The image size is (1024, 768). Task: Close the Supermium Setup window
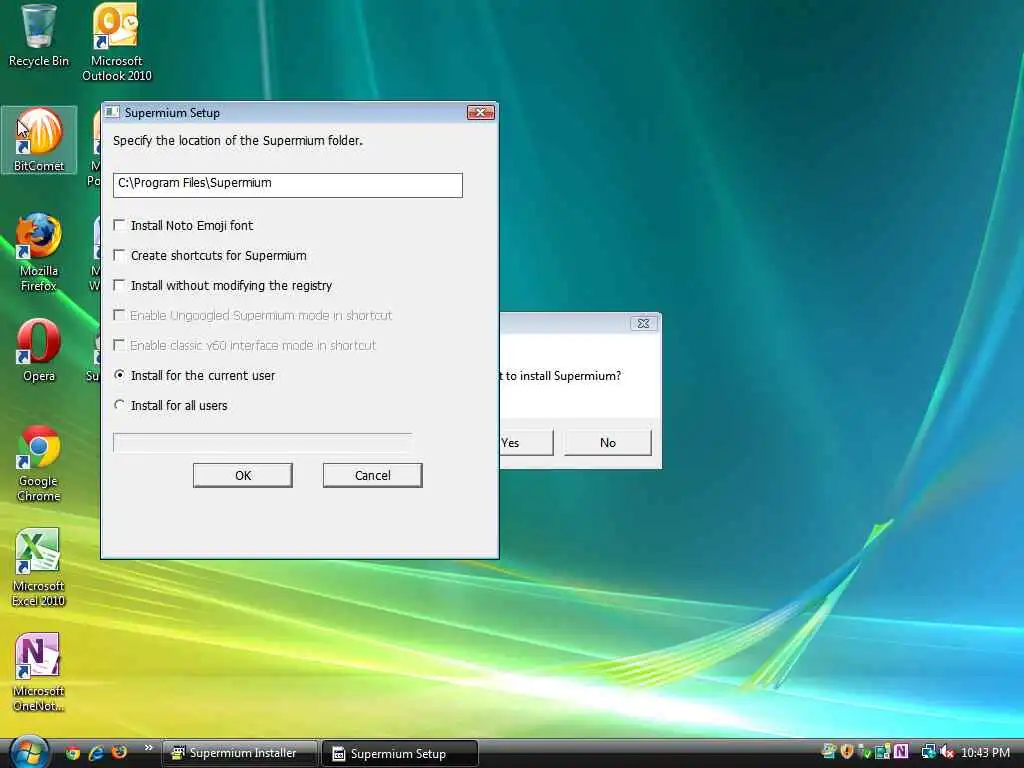coord(481,112)
